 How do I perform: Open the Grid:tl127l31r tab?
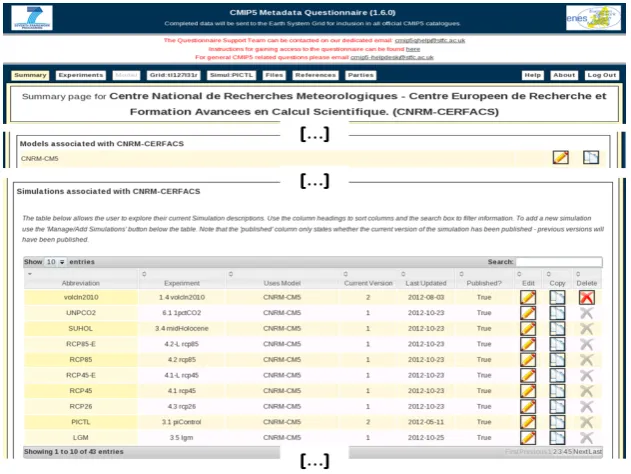[173, 75]
